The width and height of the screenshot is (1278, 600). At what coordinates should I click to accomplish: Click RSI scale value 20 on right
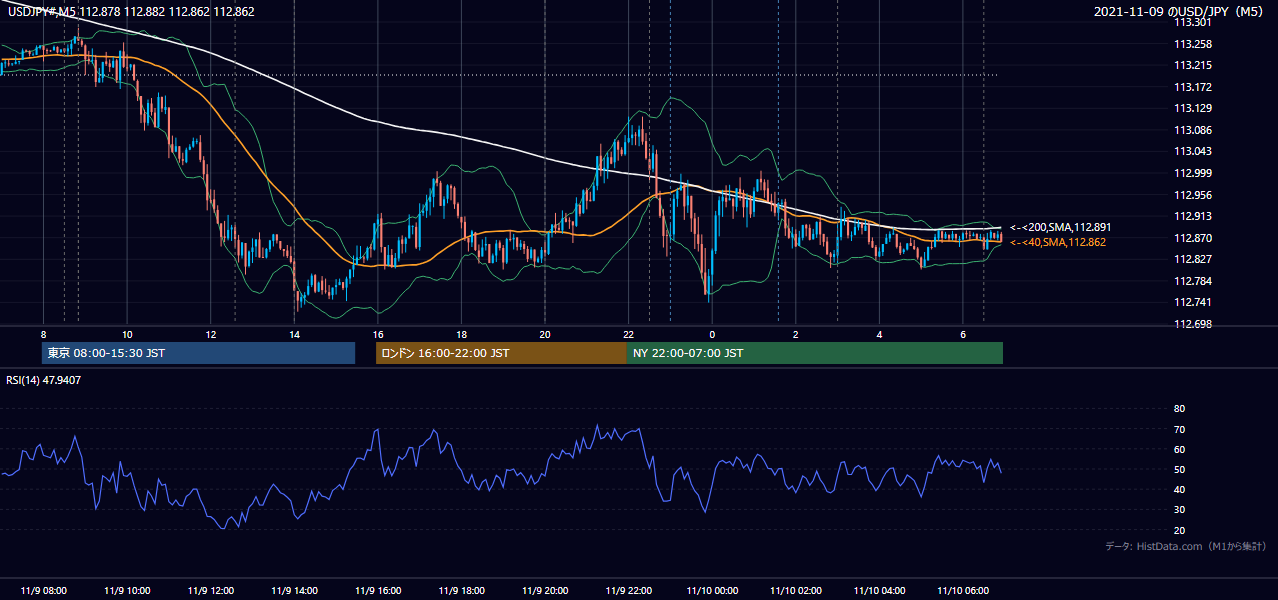(x=1179, y=530)
